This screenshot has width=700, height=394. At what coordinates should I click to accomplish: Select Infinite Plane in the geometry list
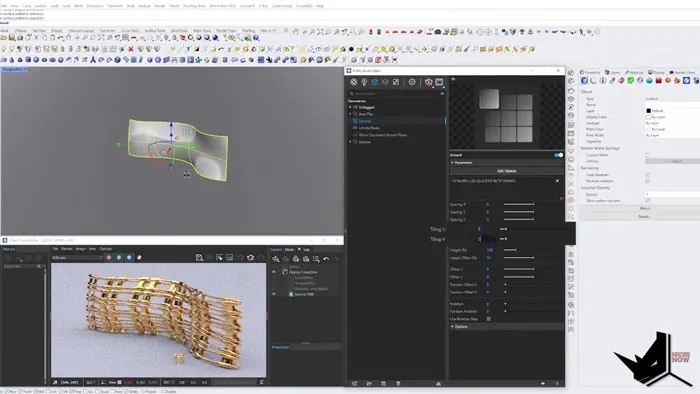pos(369,128)
